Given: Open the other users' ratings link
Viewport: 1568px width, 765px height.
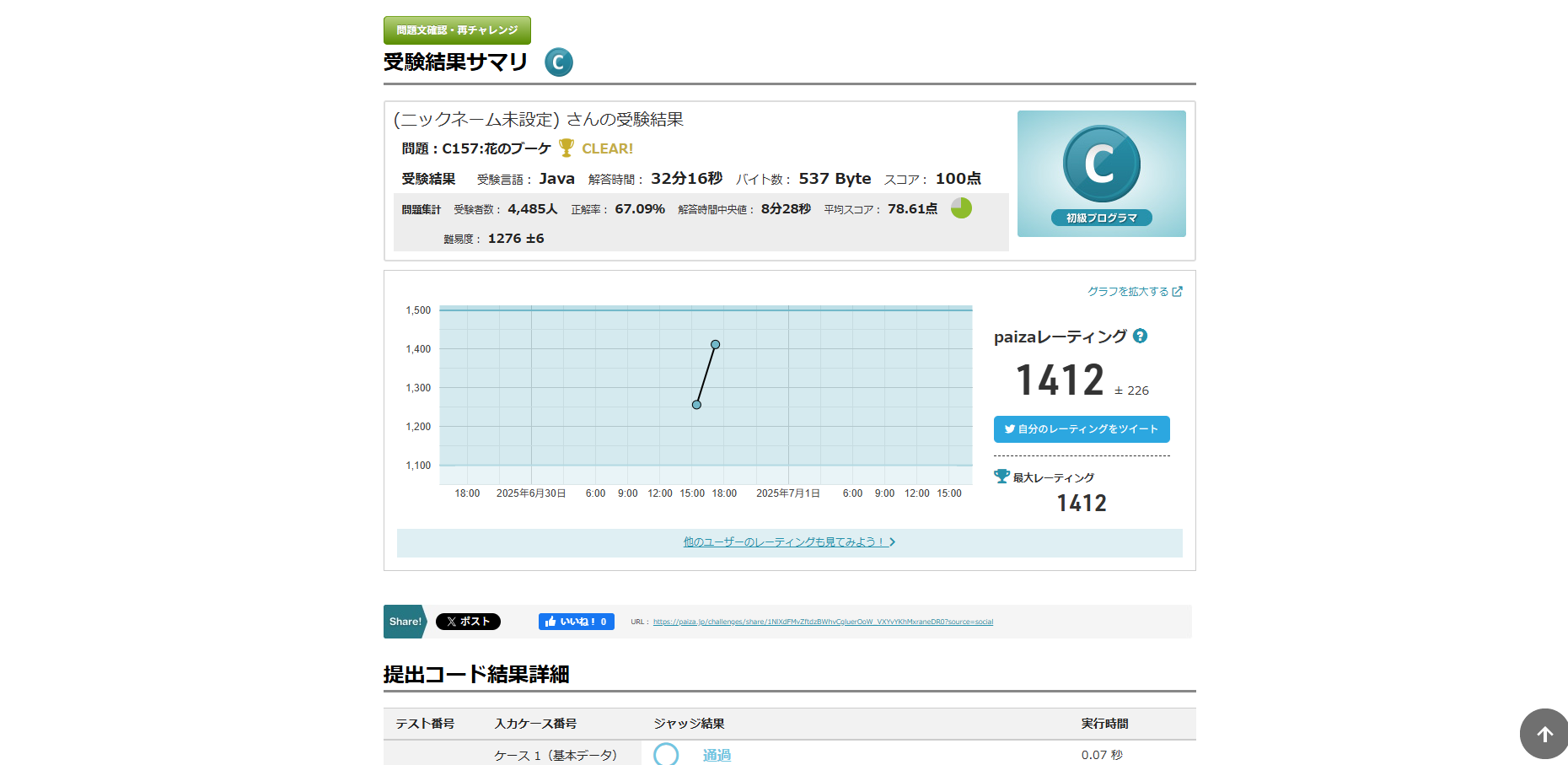Looking at the screenshot, I should coord(789,542).
